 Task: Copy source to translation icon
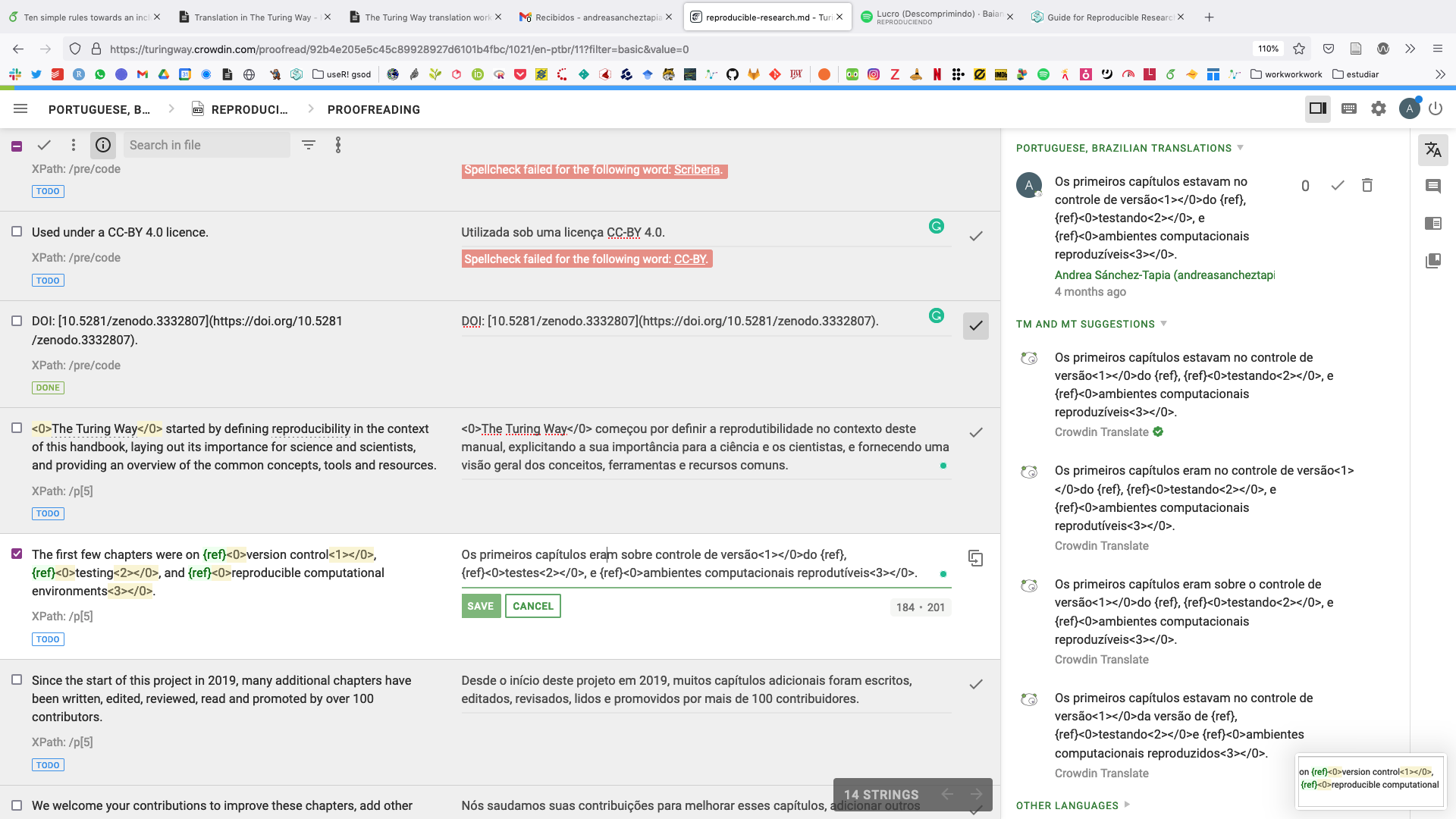(x=976, y=559)
